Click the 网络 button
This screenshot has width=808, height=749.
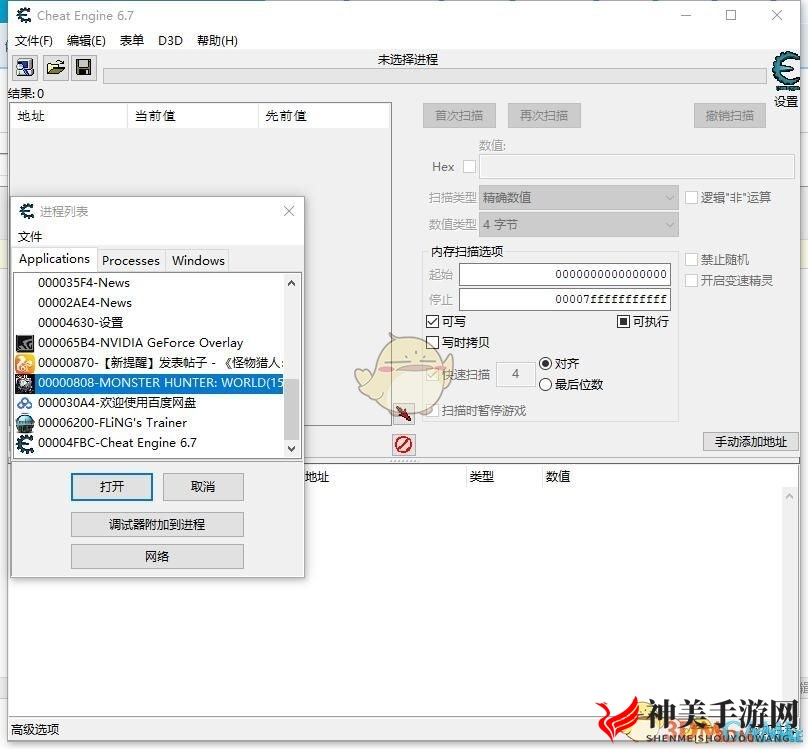[157, 556]
